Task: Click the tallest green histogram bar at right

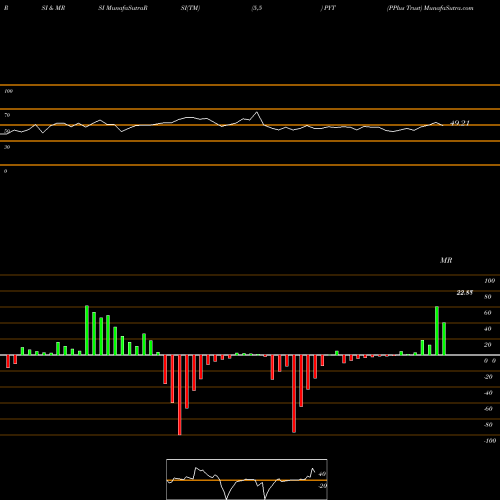Action: 437,331
